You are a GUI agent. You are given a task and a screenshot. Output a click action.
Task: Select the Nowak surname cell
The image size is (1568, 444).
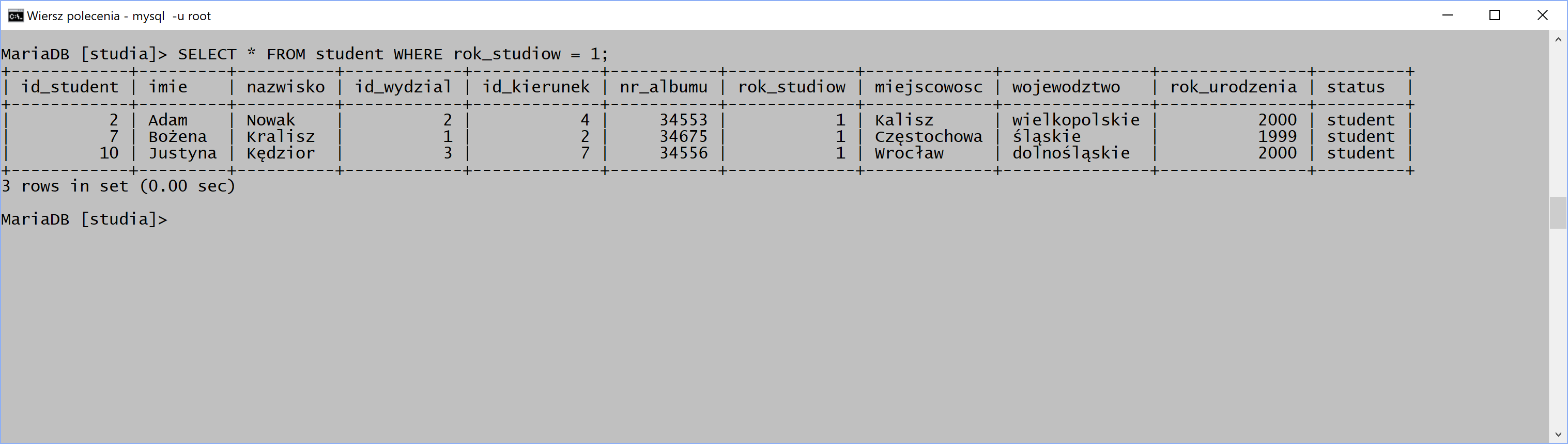pos(271,120)
